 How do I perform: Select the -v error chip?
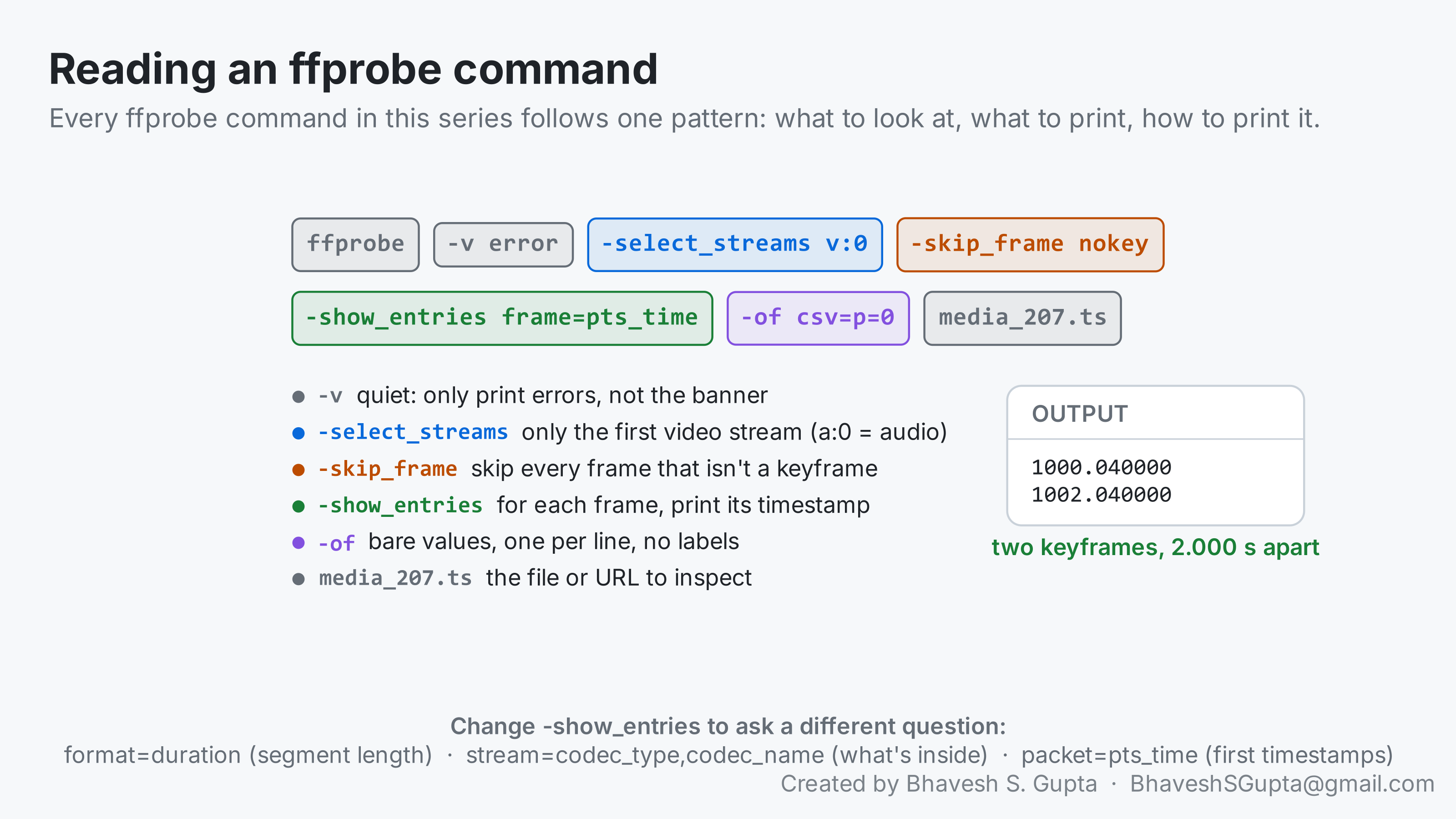[502, 244]
